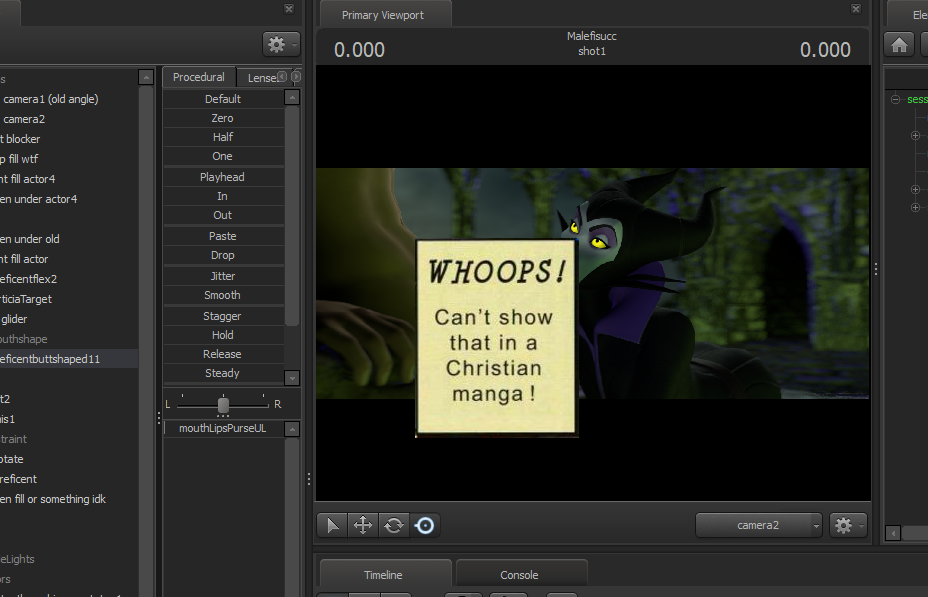This screenshot has width=928, height=597.
Task: Apply the Smooth preset
Action: (x=223, y=295)
